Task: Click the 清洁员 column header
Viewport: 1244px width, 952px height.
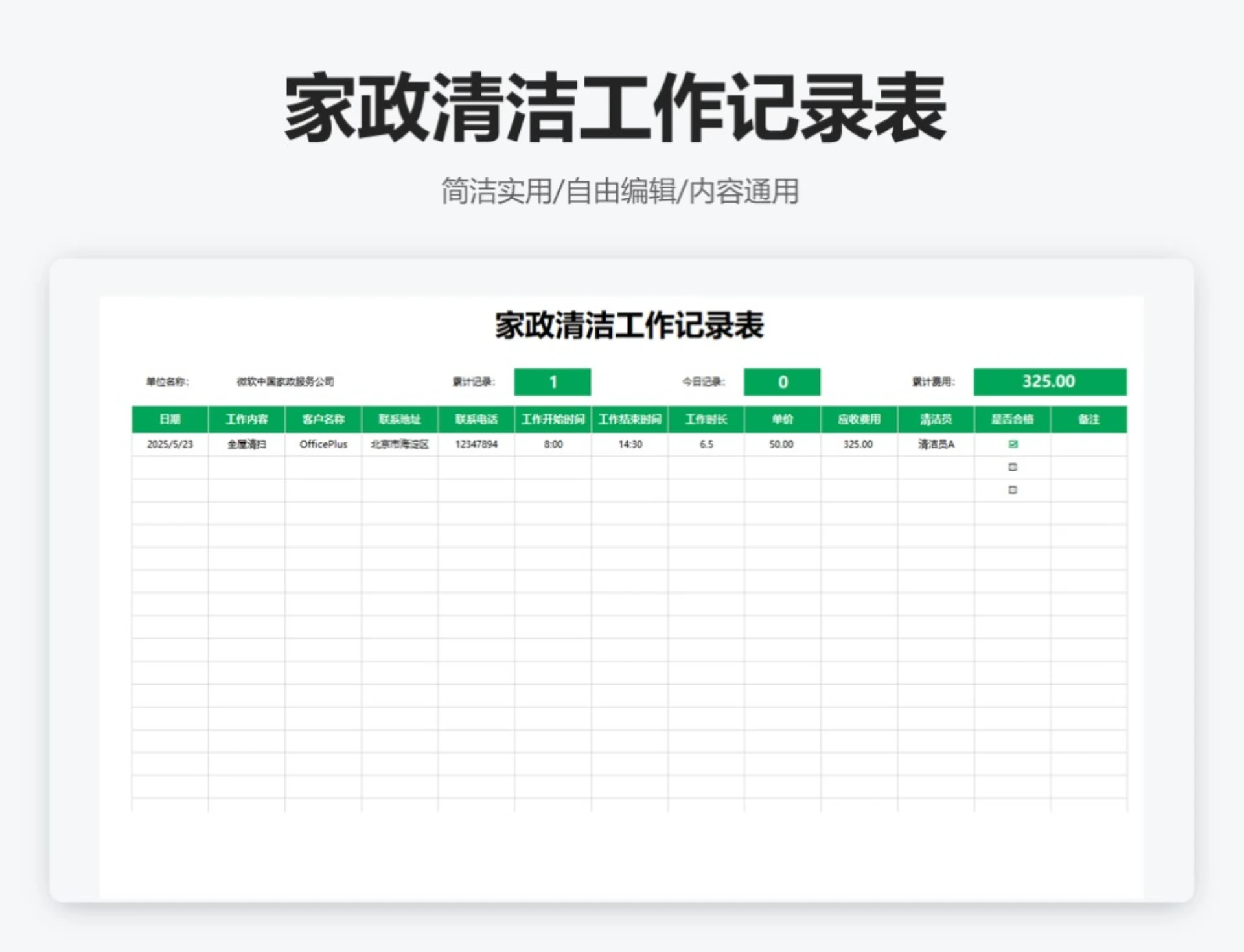Action: point(936,420)
